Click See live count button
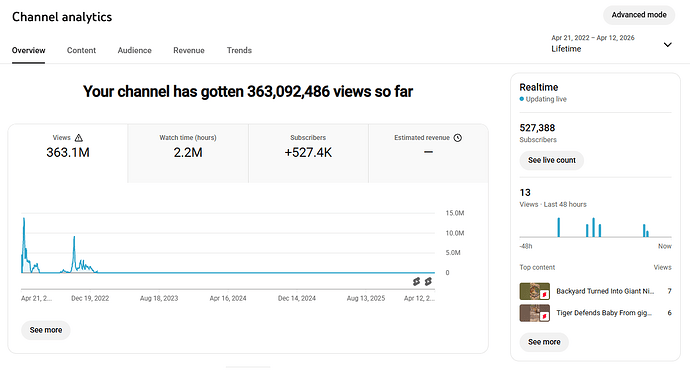Screen dimensions: 690x370 [x=552, y=160]
